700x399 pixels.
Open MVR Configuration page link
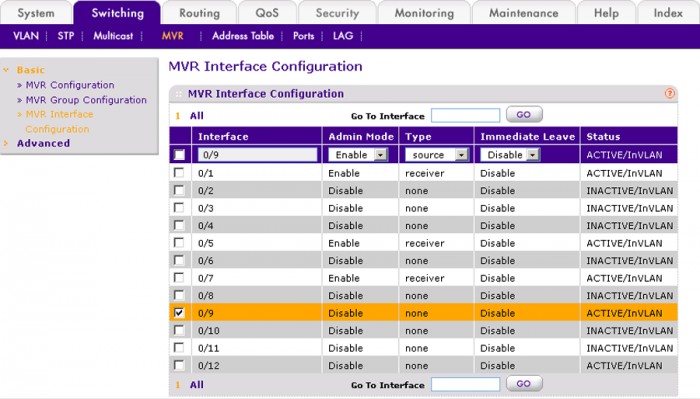pyautogui.click(x=70, y=85)
